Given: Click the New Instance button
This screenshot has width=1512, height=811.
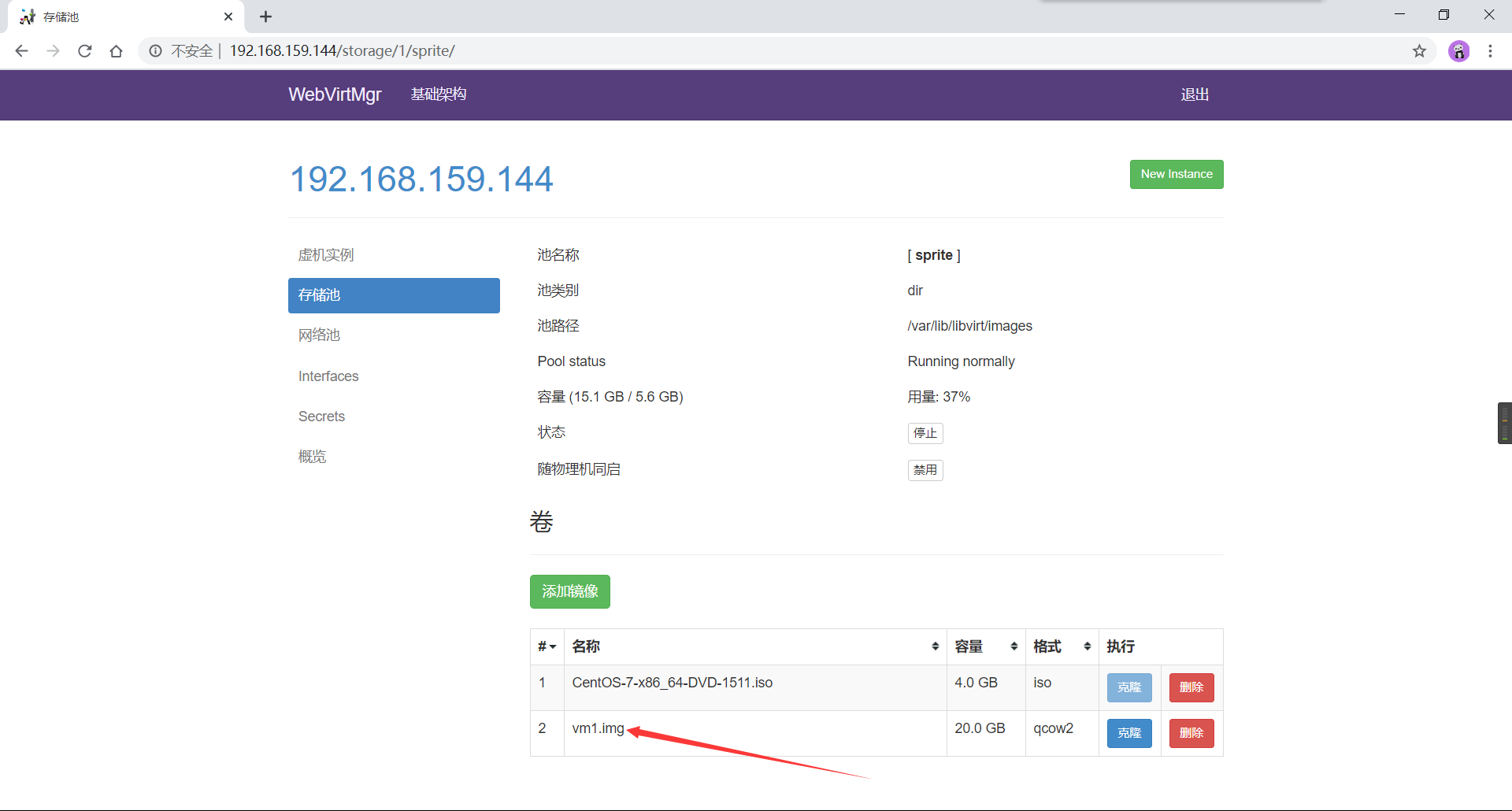Looking at the screenshot, I should [1177, 174].
